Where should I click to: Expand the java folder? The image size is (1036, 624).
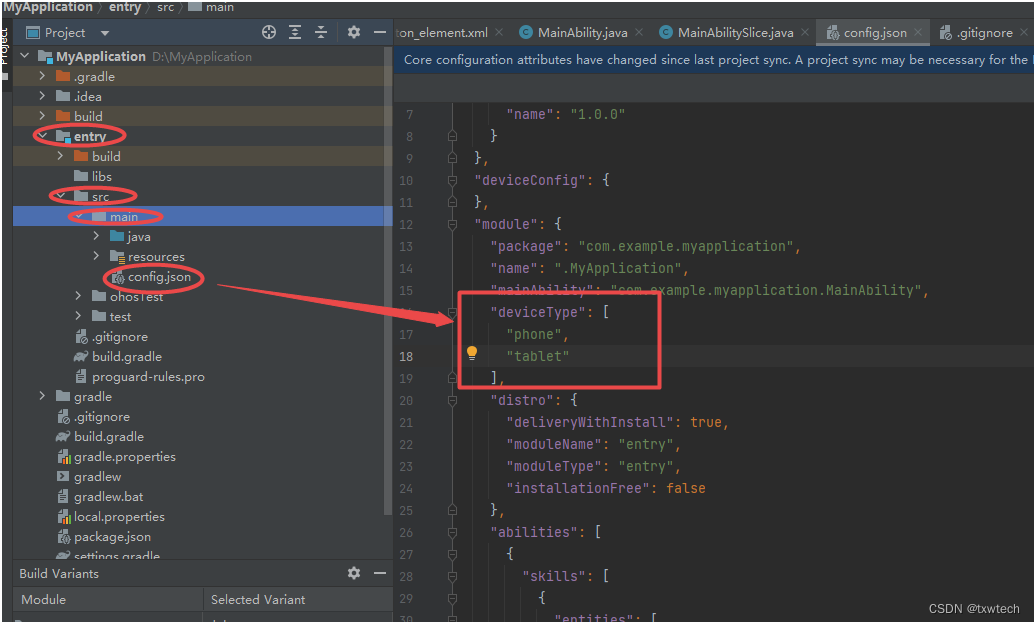[x=96, y=236]
